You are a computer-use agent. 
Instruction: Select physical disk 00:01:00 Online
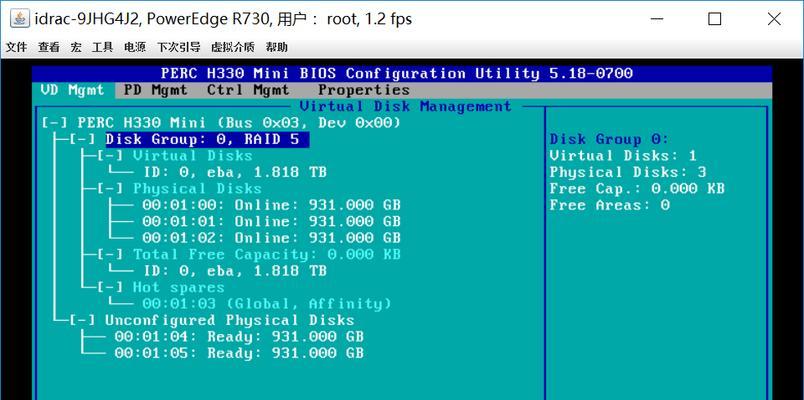pos(271,205)
